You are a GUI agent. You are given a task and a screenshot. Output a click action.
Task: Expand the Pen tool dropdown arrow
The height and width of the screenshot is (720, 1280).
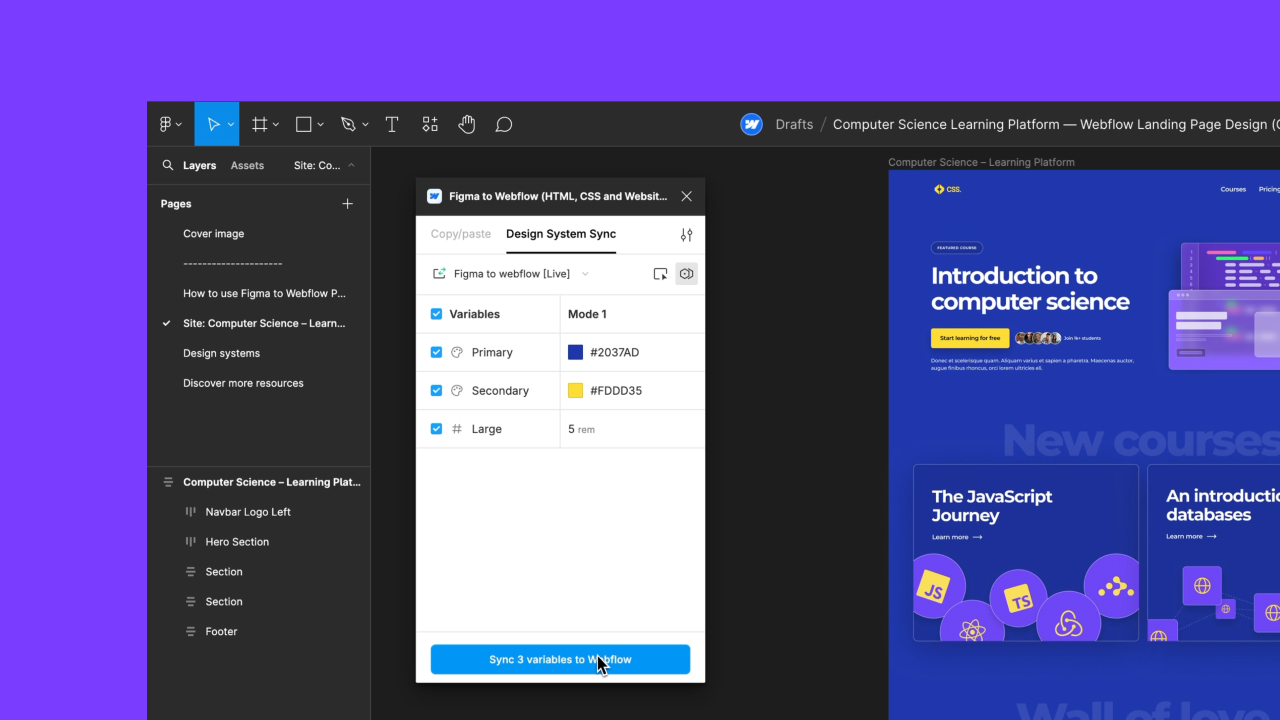pos(365,125)
